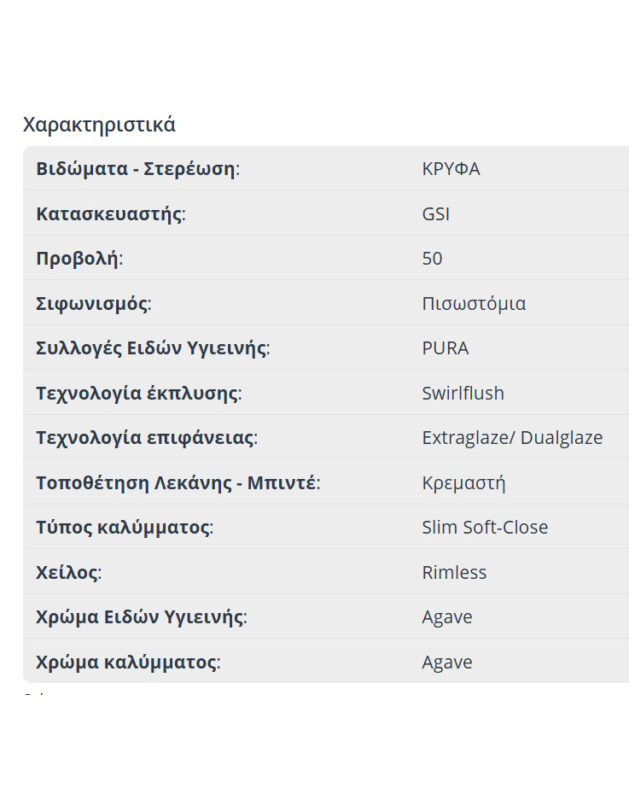Click the projection value 50
The image size is (629, 800).
432,259
